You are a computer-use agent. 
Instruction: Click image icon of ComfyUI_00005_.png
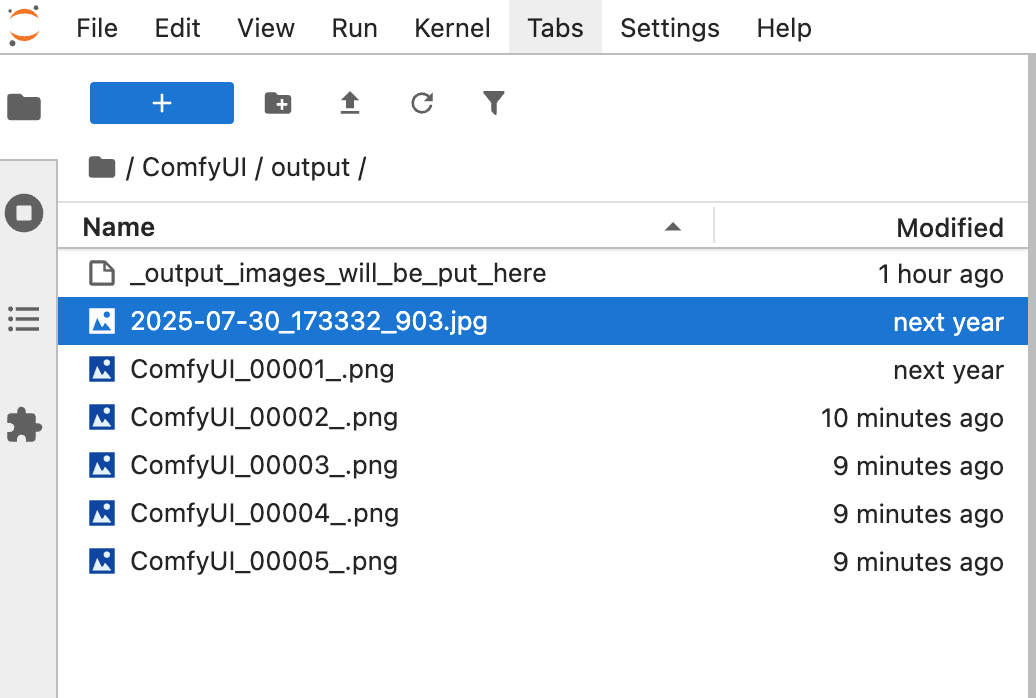102,561
